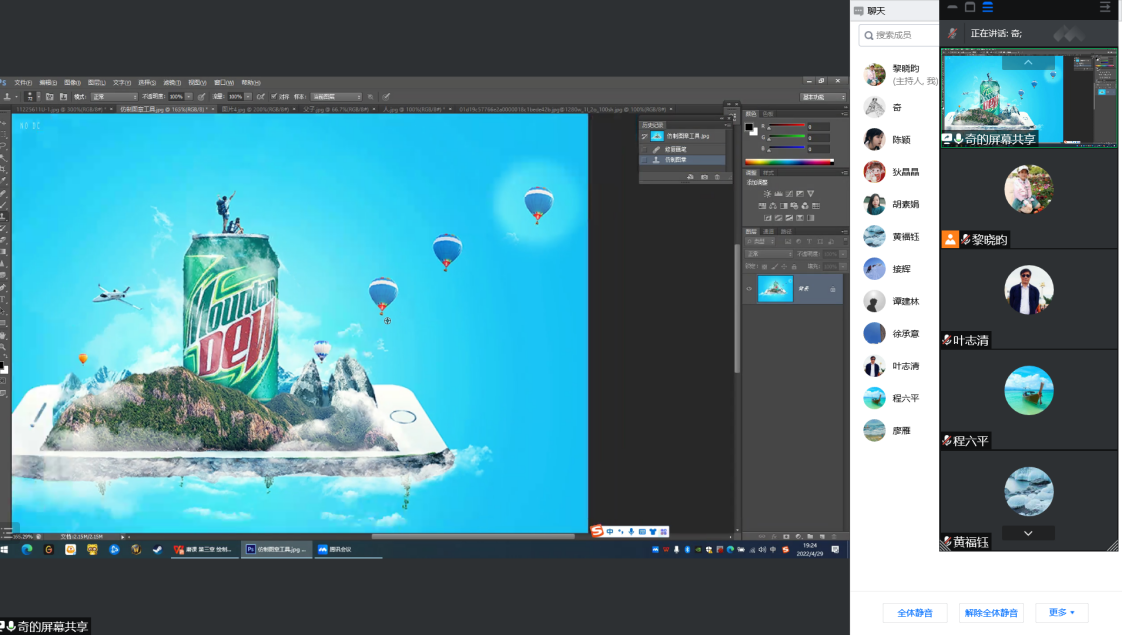
Task: Hide the 背景 layer with eye icon
Action: tap(749, 289)
